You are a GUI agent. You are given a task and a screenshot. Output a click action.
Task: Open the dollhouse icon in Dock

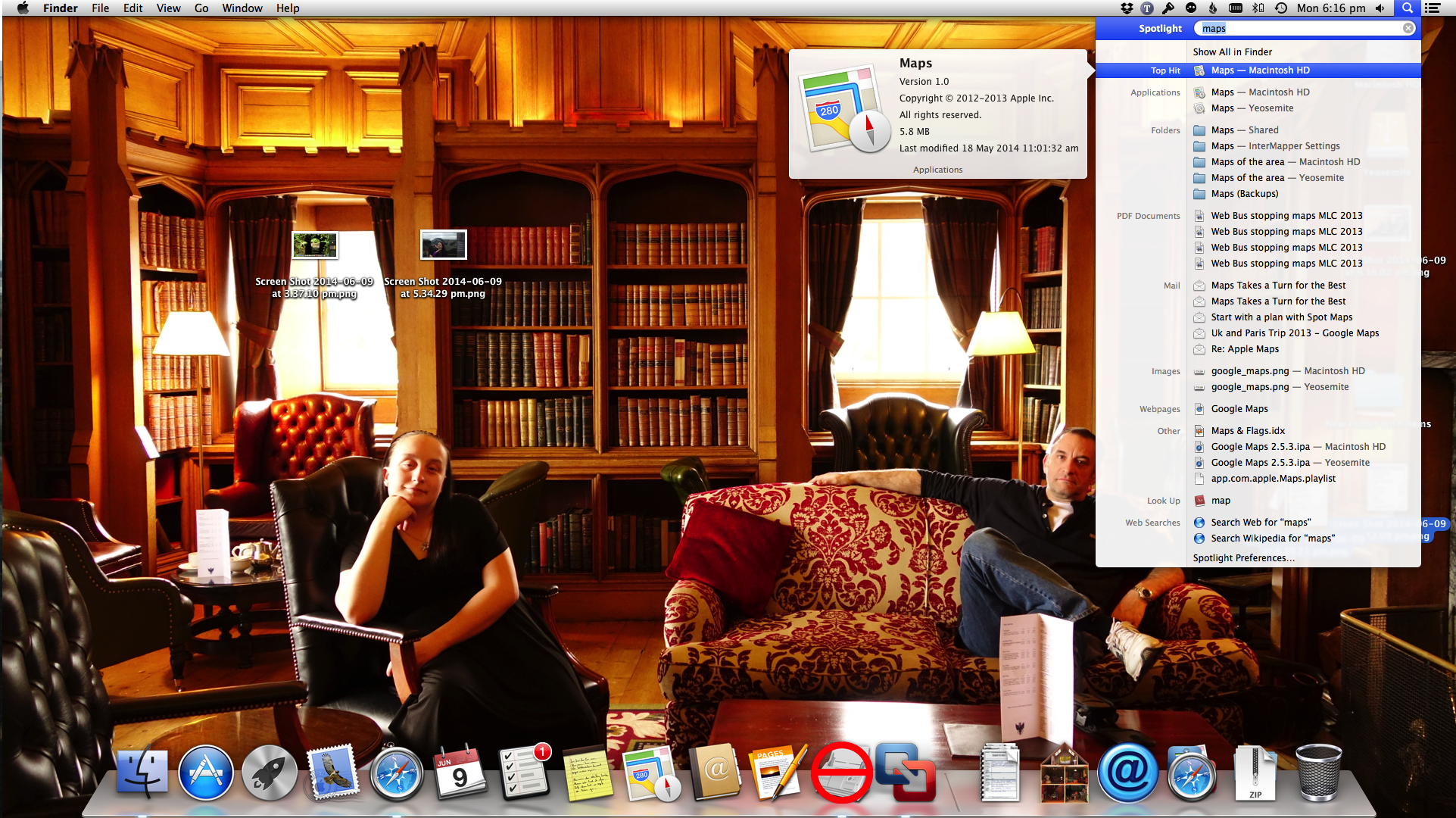click(1064, 773)
